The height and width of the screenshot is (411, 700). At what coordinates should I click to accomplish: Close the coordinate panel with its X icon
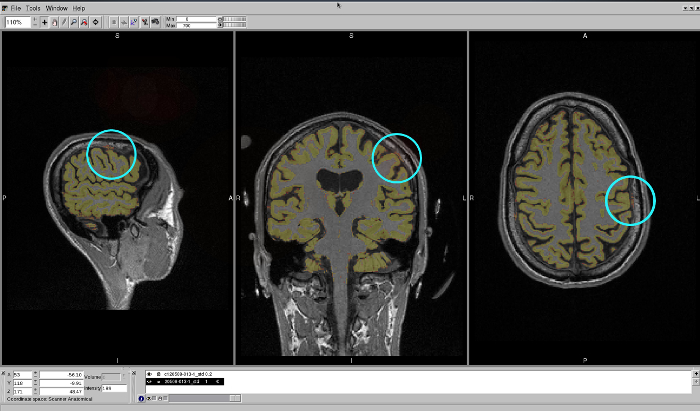pos(3,373)
